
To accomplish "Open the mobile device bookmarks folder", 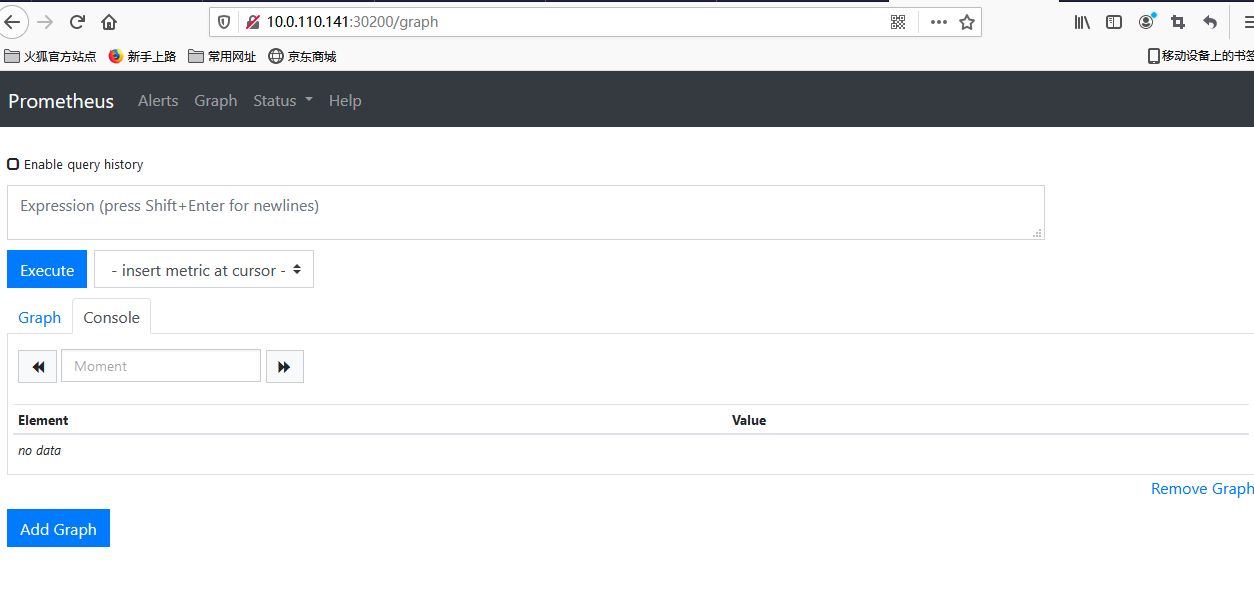I will (x=1200, y=56).
